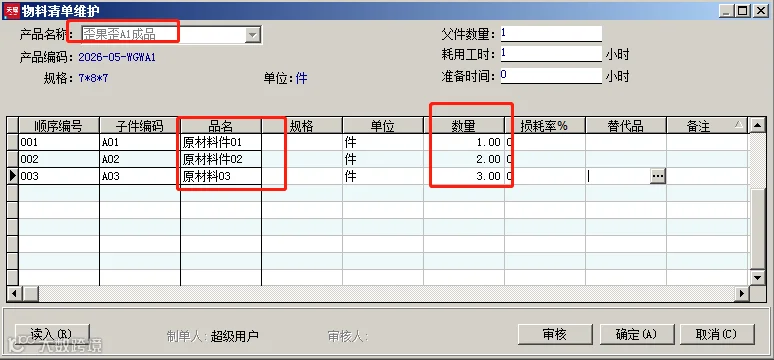774x360 pixels.
Task: Click the 数量 column header
Action: pyautogui.click(x=464, y=126)
